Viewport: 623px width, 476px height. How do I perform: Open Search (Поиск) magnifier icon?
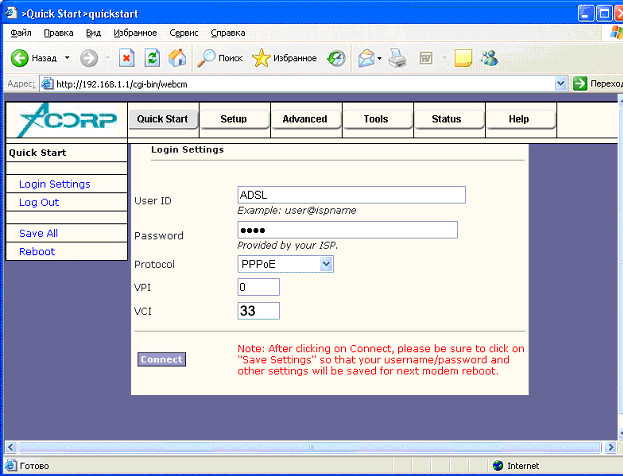tap(208, 58)
